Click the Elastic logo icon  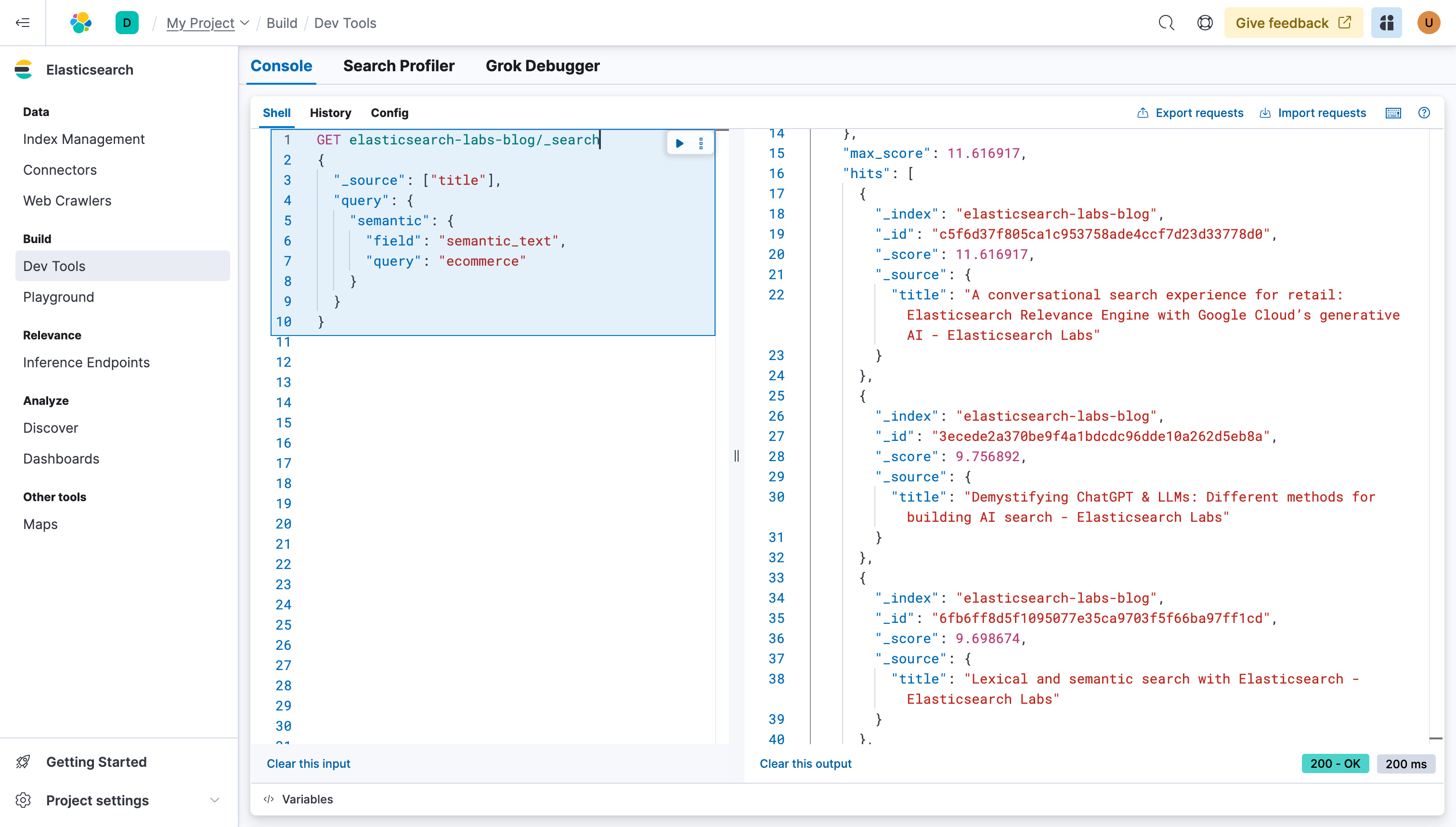[81, 23]
